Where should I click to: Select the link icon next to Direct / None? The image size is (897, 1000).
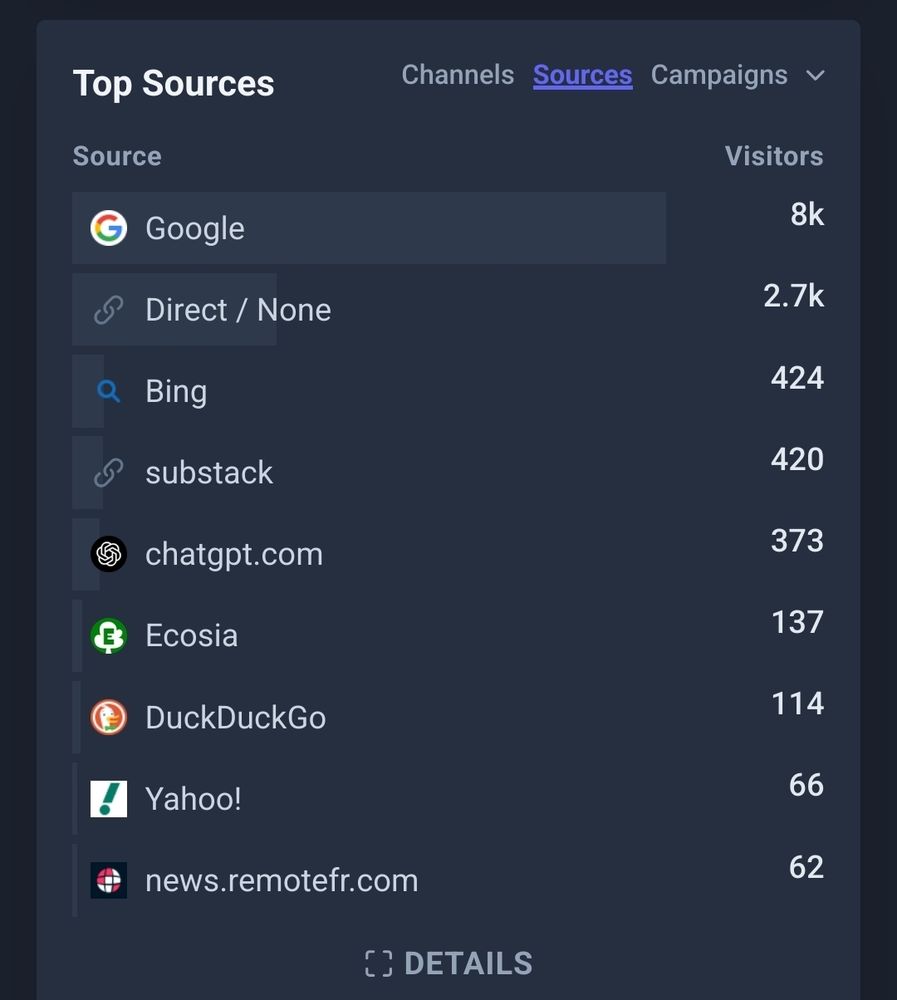pos(108,310)
